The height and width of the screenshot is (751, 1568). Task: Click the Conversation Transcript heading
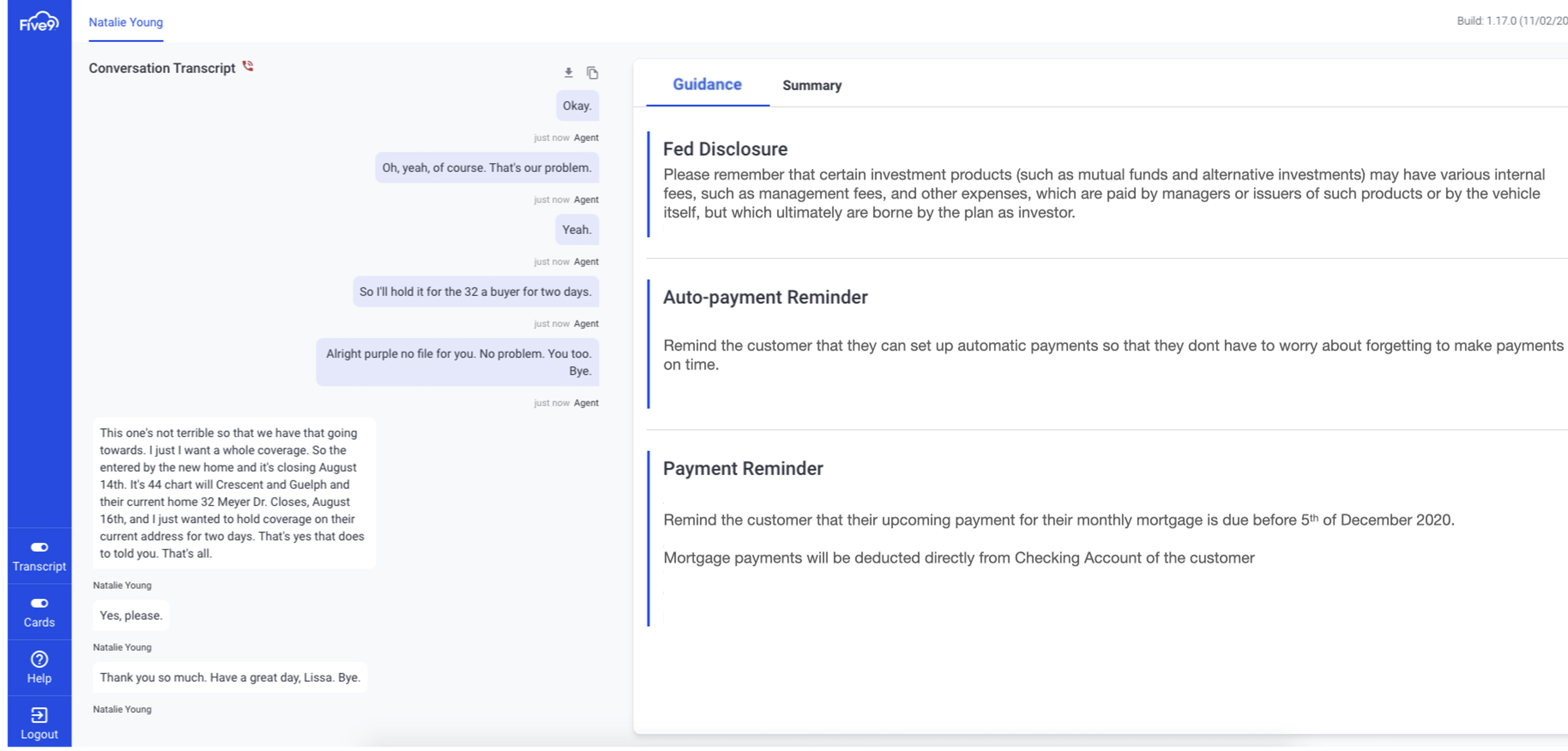[161, 68]
